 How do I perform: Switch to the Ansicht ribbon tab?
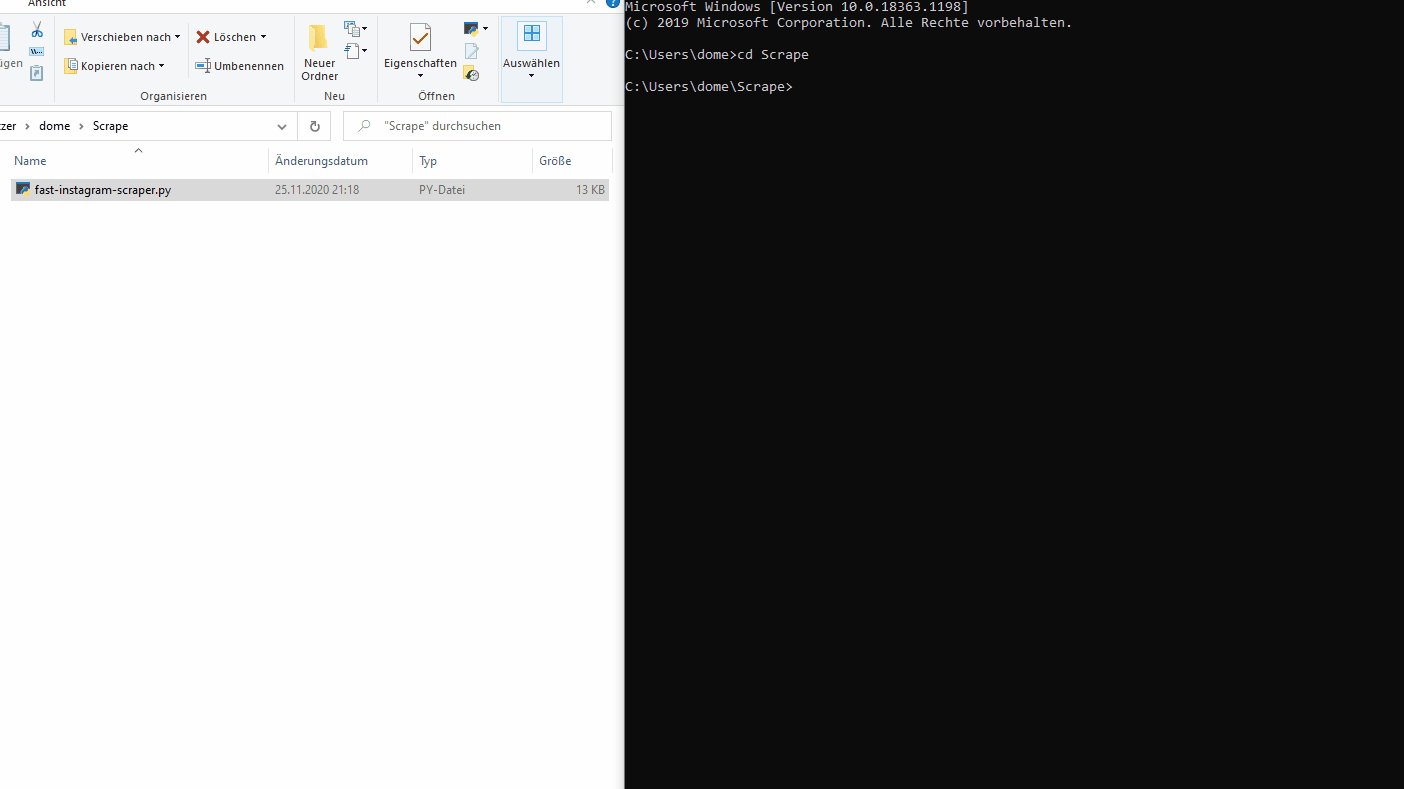coord(47,4)
